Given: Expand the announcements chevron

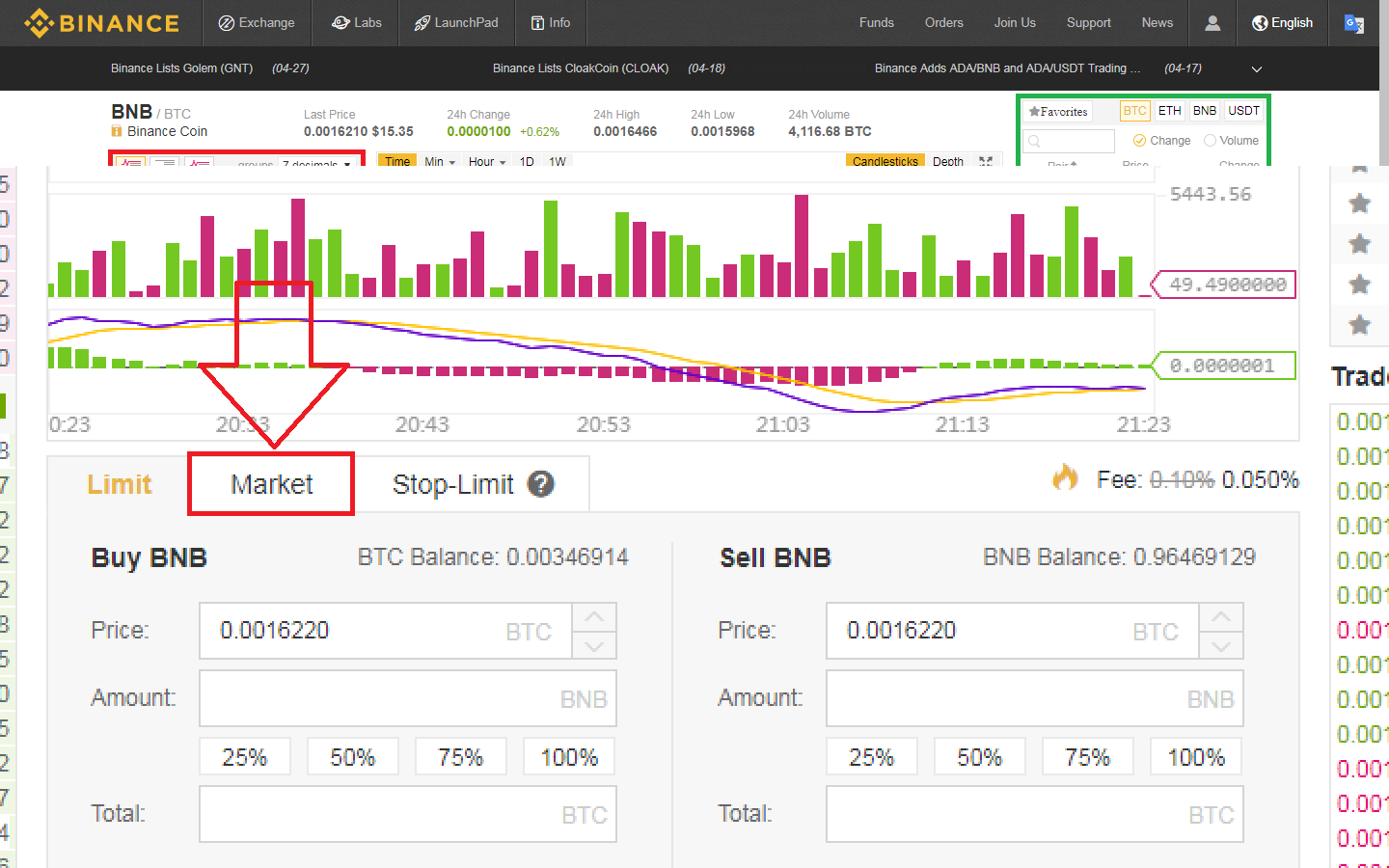Looking at the screenshot, I should [x=1256, y=69].
